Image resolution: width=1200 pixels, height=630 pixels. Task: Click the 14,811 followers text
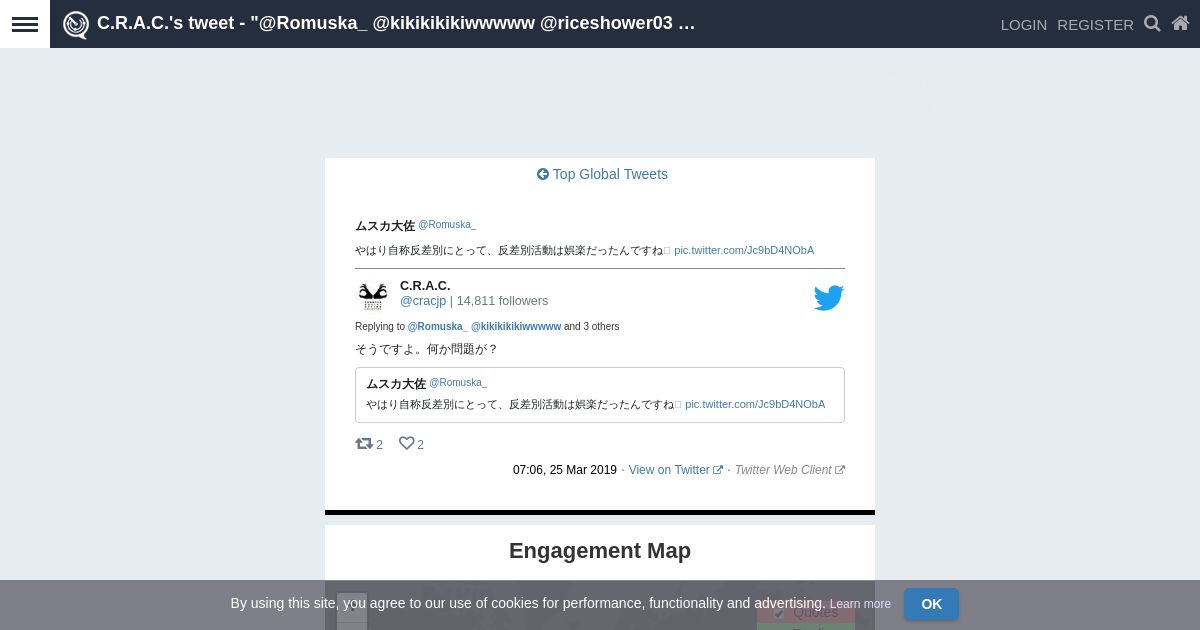(x=502, y=301)
